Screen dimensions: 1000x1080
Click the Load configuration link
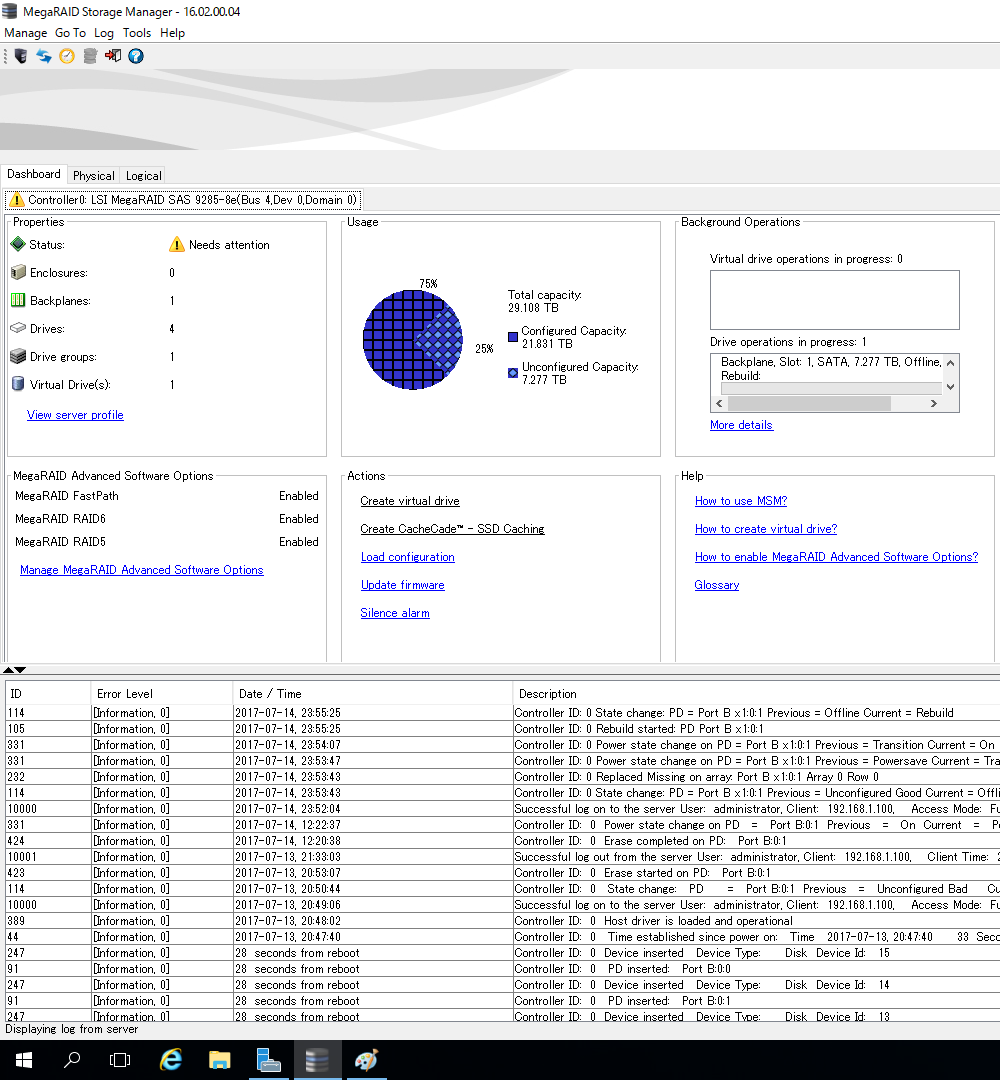click(408, 557)
